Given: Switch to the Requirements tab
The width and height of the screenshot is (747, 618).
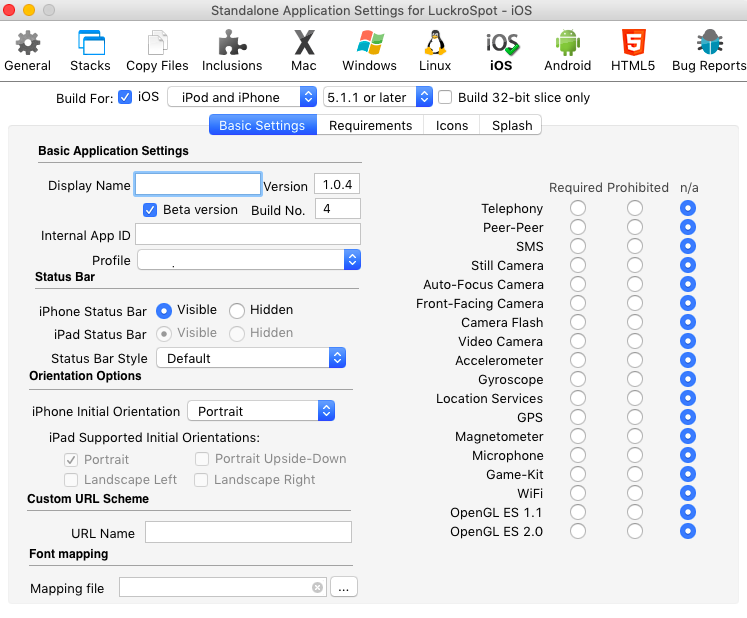Looking at the screenshot, I should coord(370,125).
